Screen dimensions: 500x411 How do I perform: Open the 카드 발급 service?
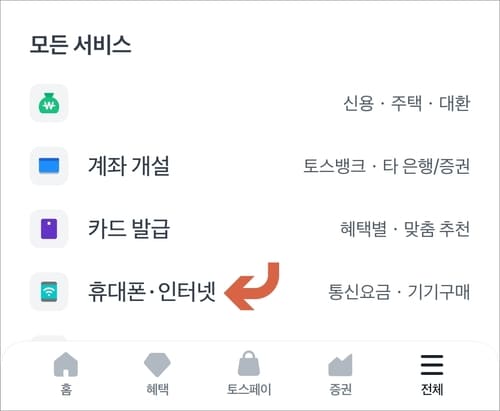coord(129,229)
